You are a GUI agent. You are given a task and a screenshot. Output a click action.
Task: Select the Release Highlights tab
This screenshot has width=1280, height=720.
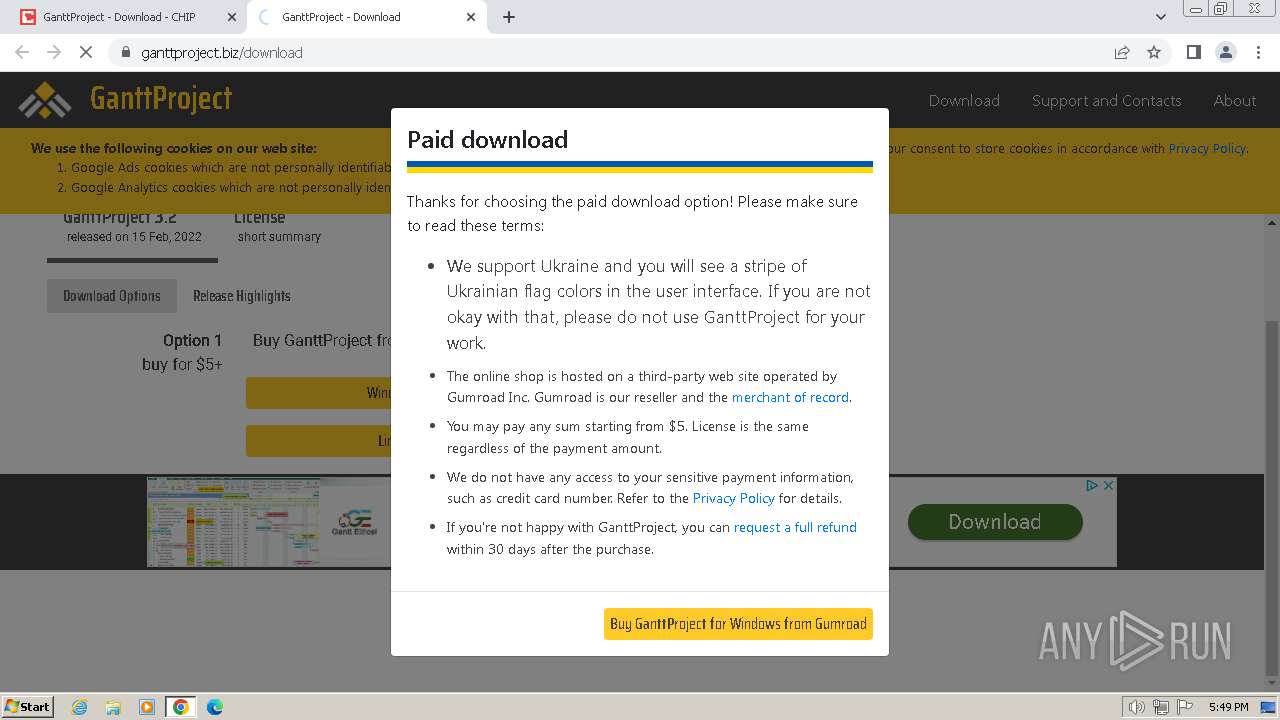(x=242, y=296)
